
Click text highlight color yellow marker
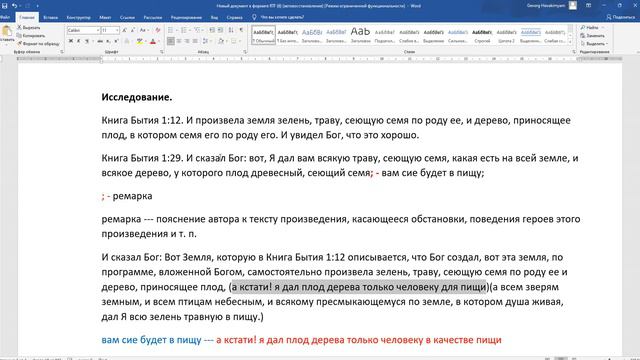pyautogui.click(x=140, y=41)
